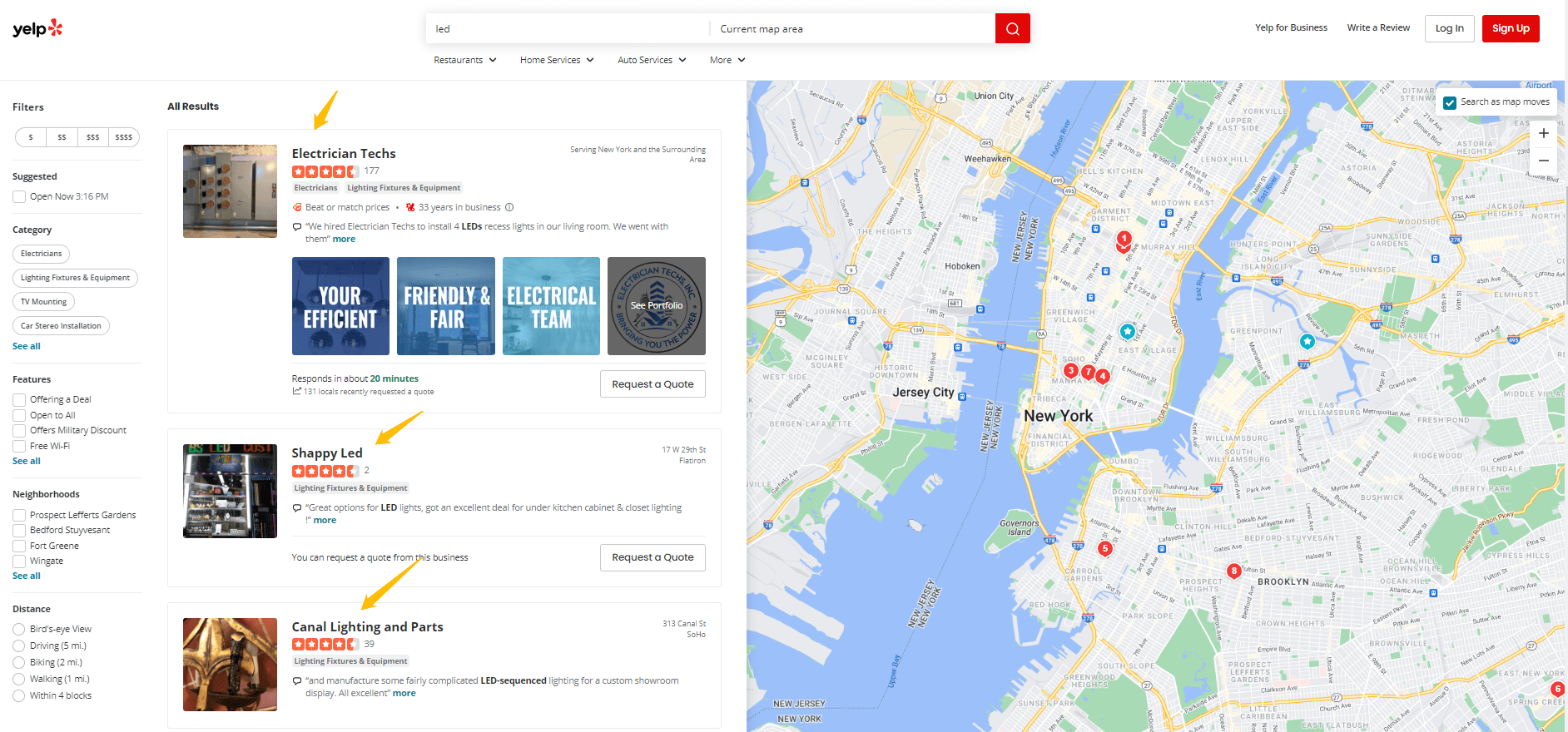The image size is (1568, 732).
Task: Zoom in on the map with plus
Action: (x=1543, y=133)
